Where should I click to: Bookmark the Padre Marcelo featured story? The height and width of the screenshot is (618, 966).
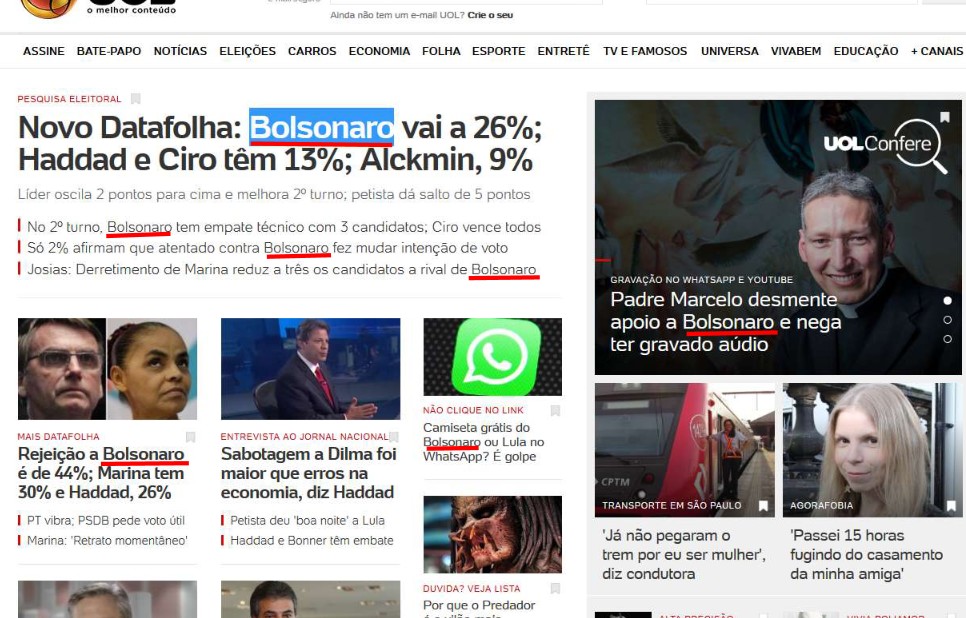944,117
